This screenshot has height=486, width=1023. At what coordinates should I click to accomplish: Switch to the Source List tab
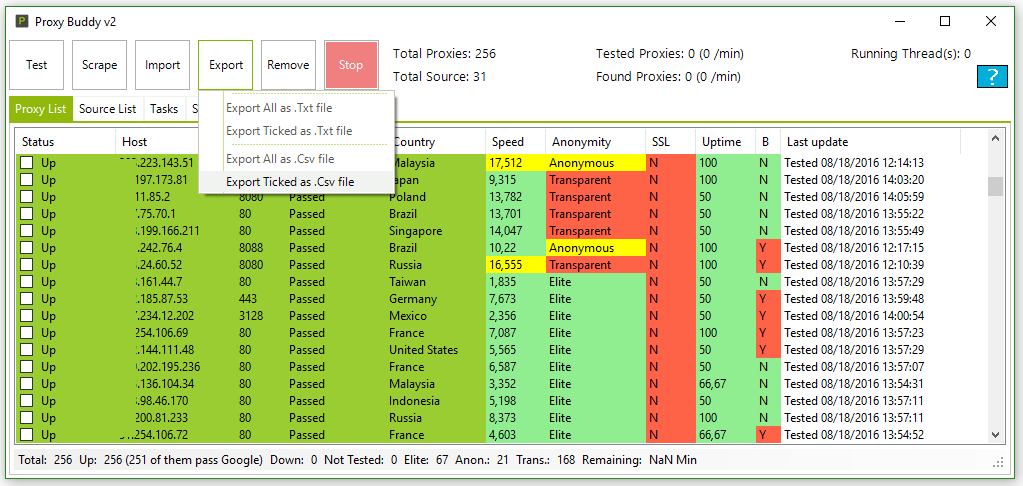[x=107, y=110]
